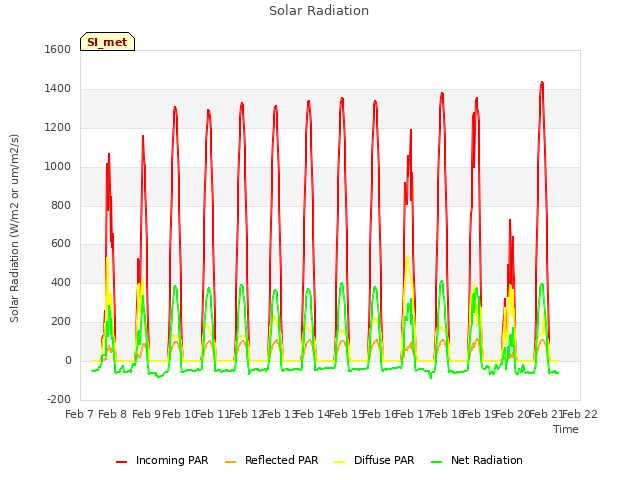Image resolution: width=640 pixels, height=480 pixels.
Task: Click the Feb 9 x-axis tick label
Action: (146, 414)
